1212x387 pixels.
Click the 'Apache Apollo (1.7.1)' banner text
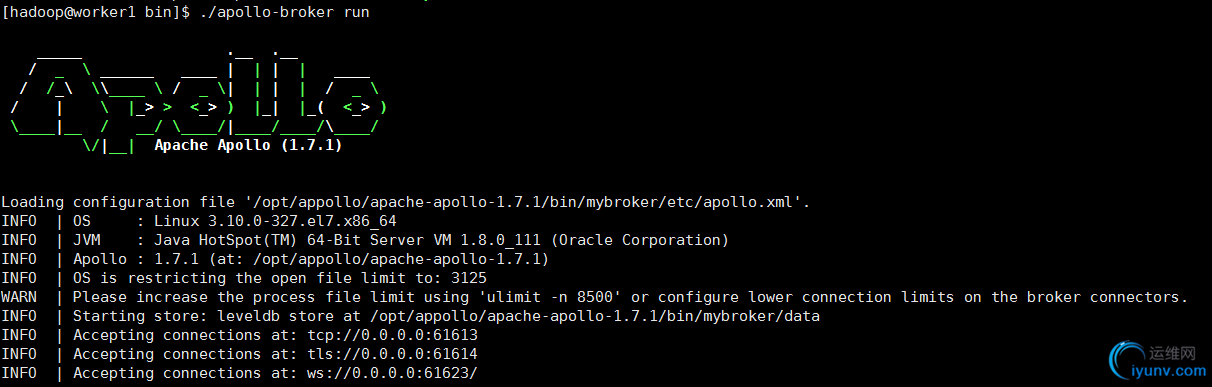coord(248,145)
